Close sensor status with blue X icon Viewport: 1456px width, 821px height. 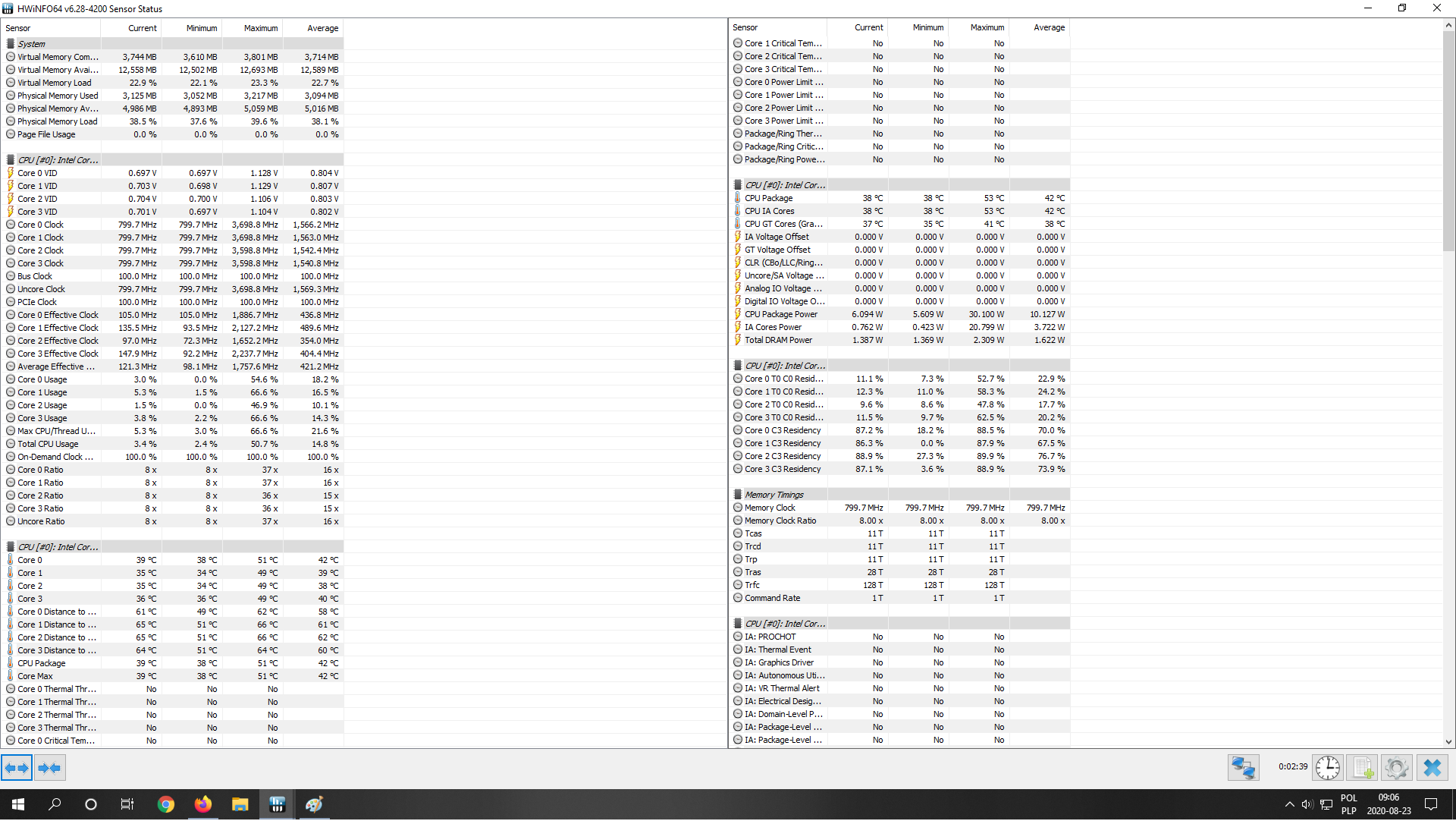1432,769
